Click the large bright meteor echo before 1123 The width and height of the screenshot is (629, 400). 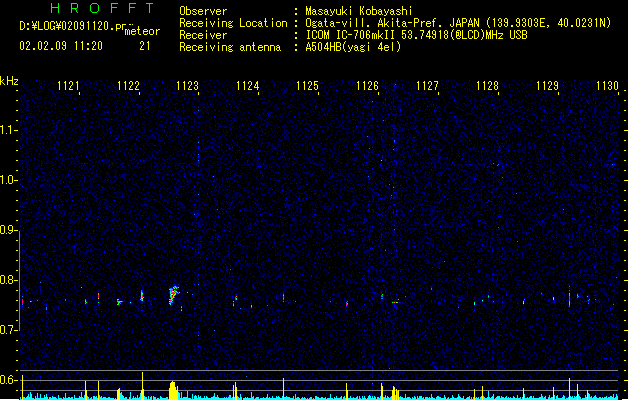pyautogui.click(x=173, y=295)
